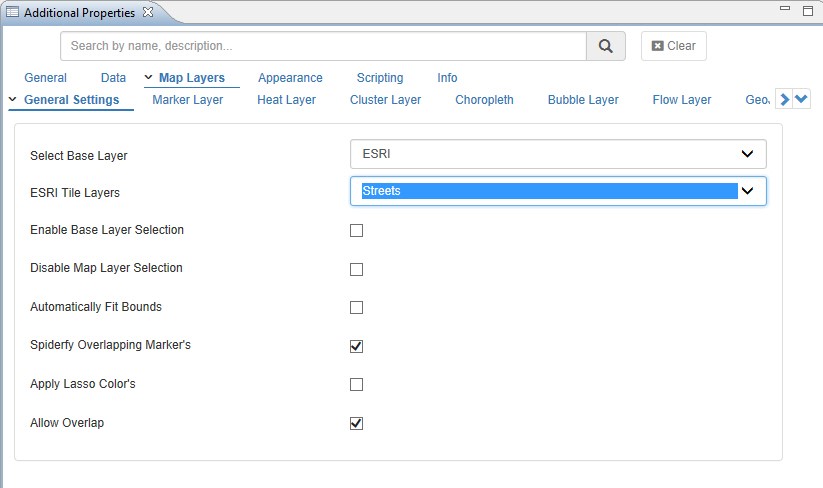The height and width of the screenshot is (488, 823).
Task: Uncheck the Allow Overlap checkbox
Action: (357, 423)
